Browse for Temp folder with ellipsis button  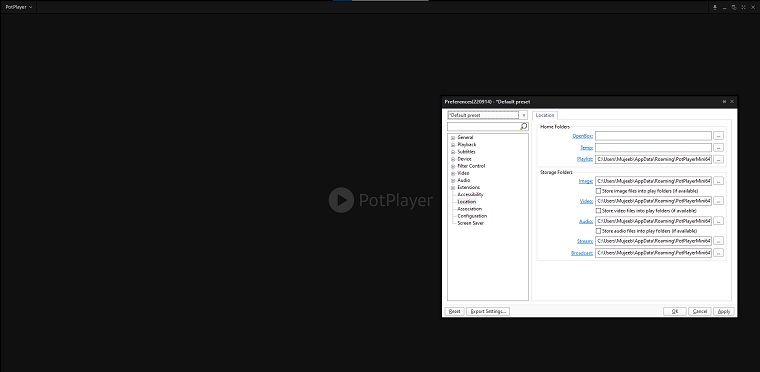[x=719, y=147]
